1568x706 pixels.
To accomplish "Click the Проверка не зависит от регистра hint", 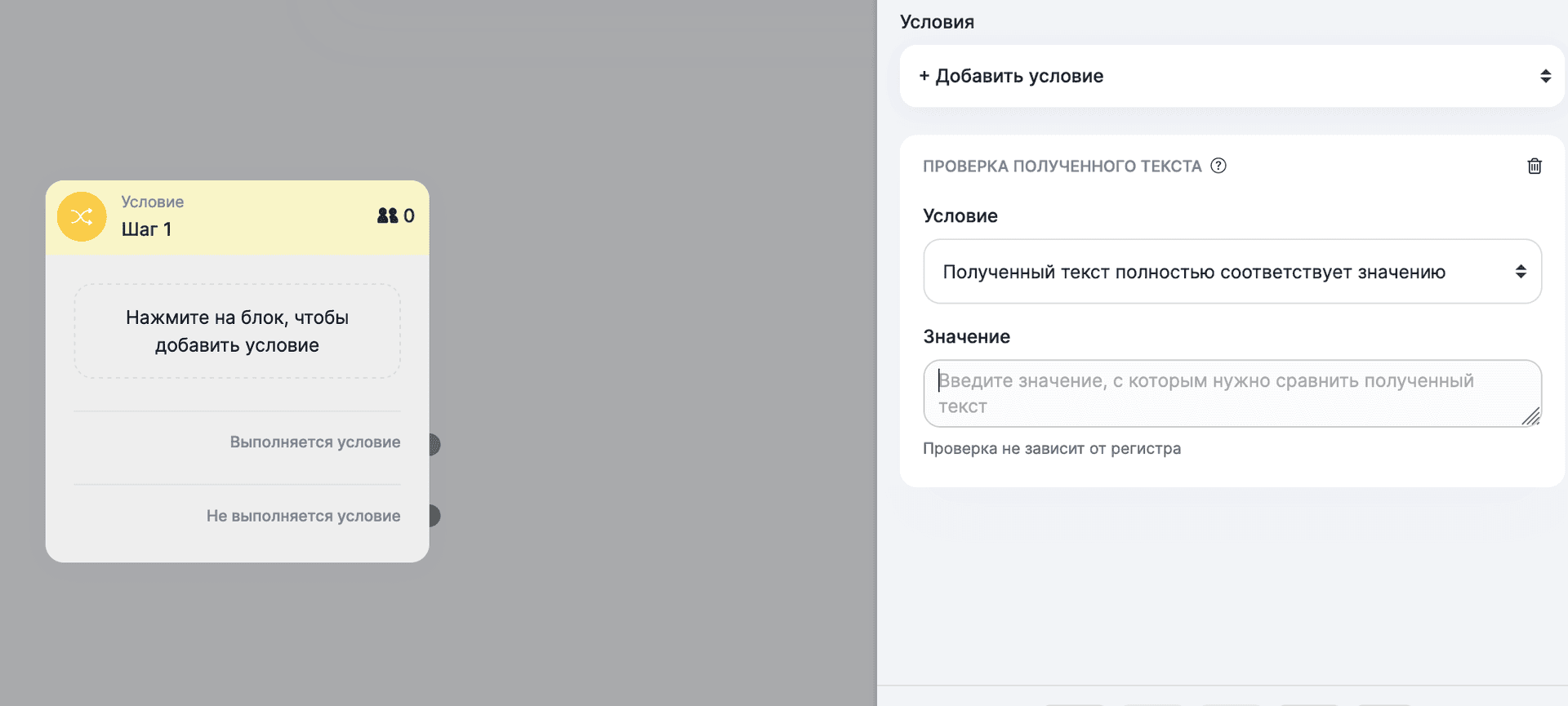I will tap(1051, 449).
